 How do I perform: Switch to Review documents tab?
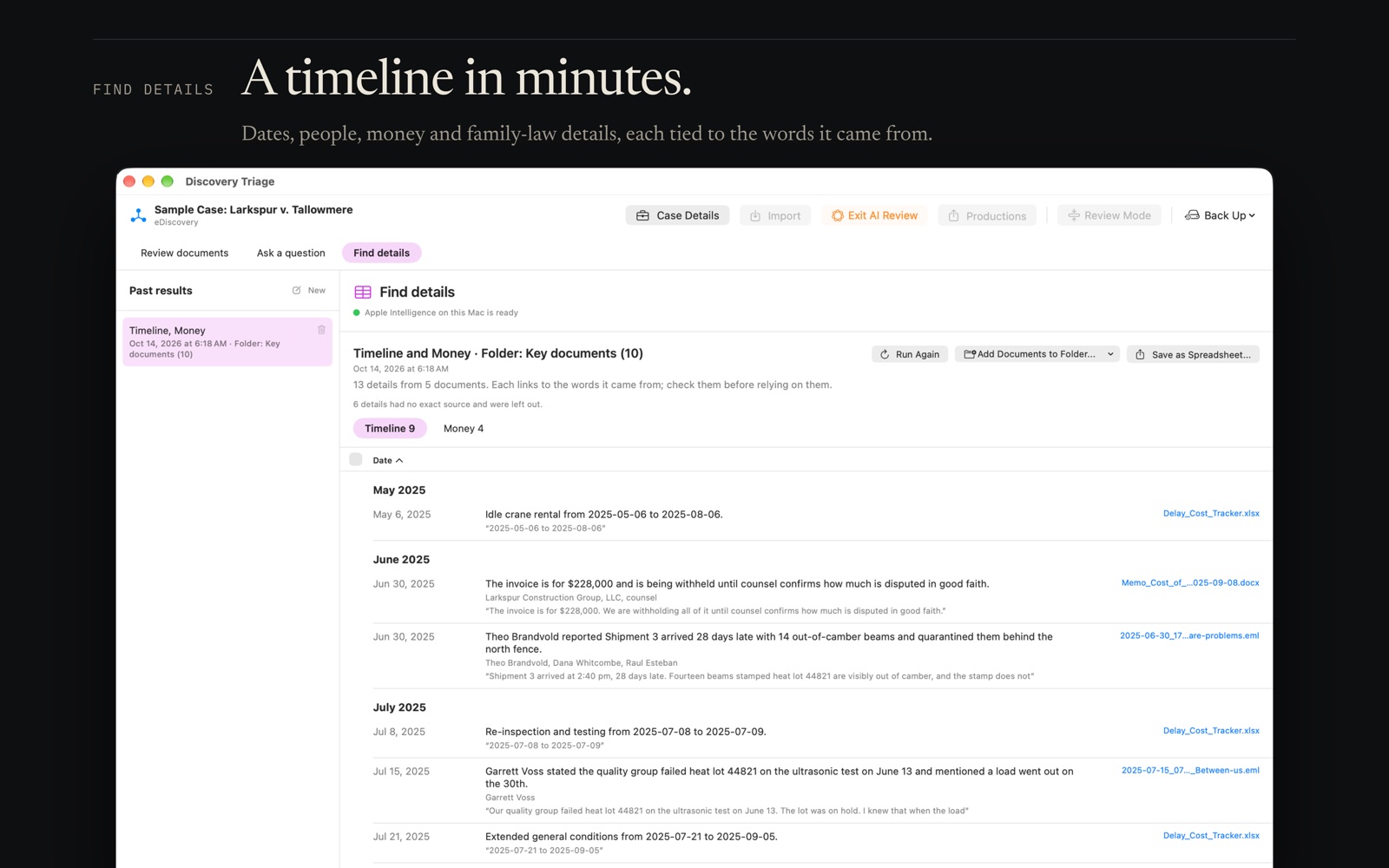click(x=185, y=253)
